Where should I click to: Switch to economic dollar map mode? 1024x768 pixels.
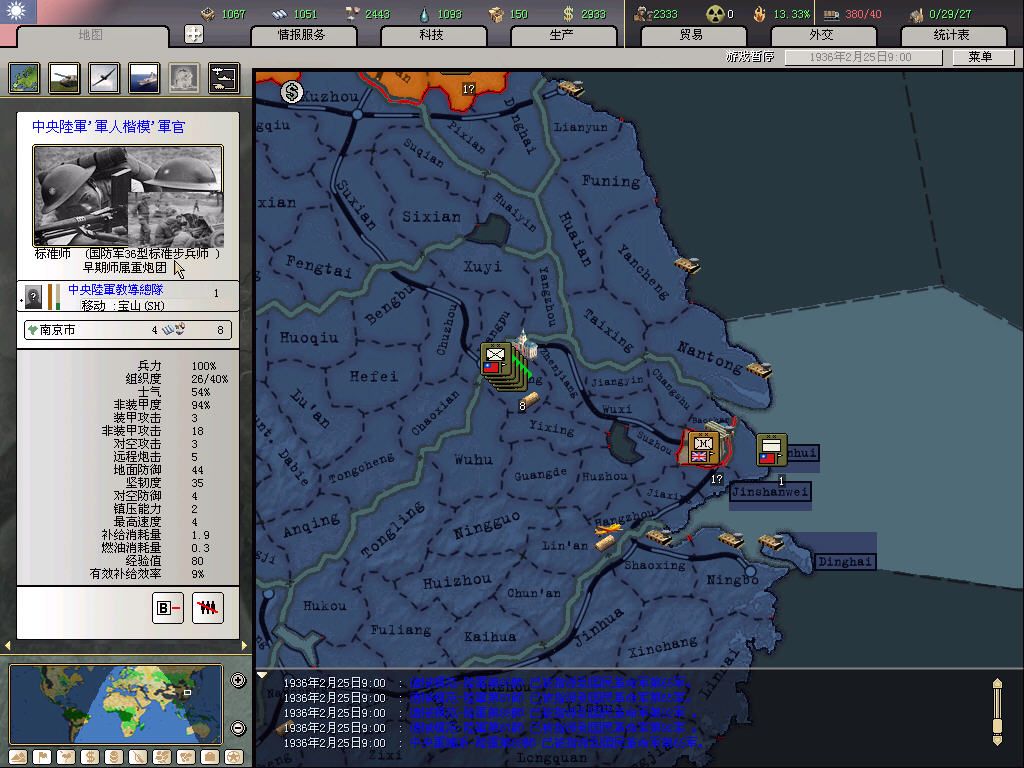click(x=90, y=757)
